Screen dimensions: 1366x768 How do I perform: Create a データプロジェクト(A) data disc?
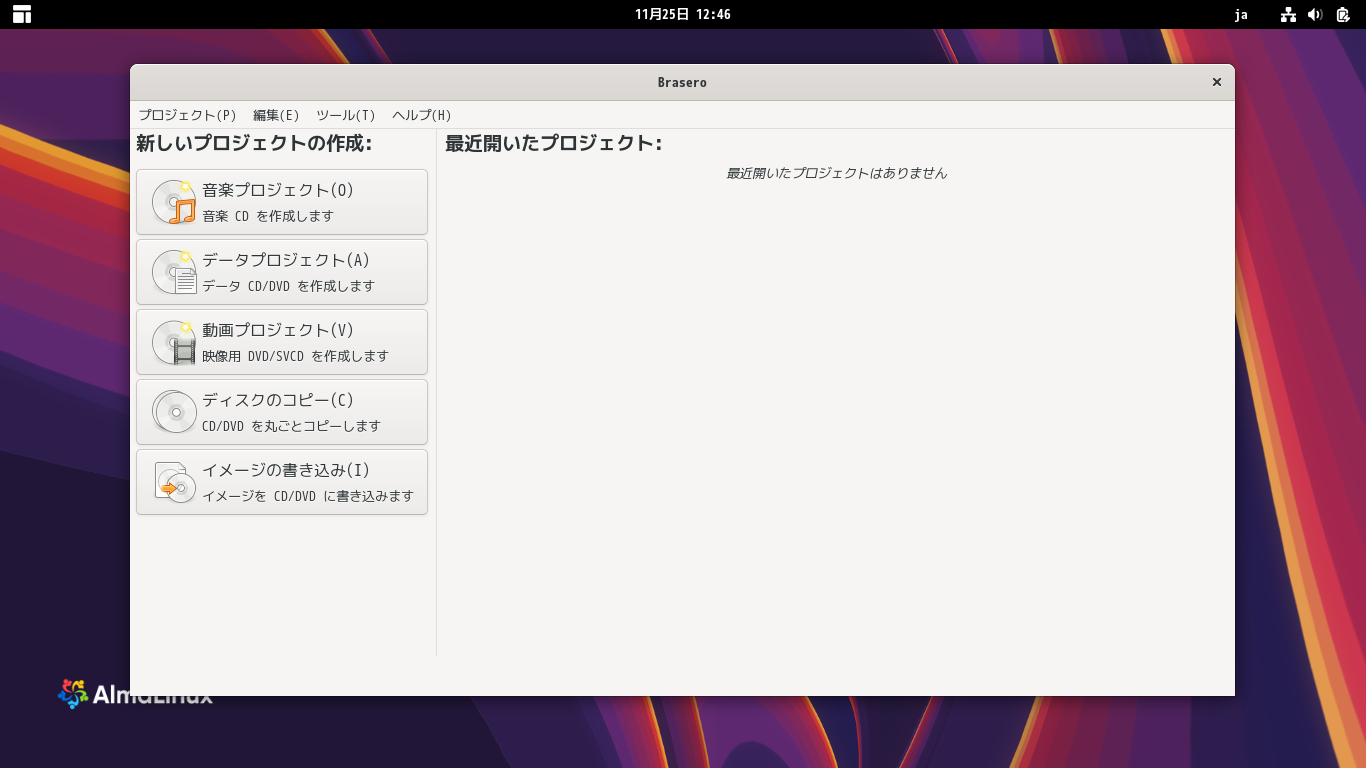click(282, 272)
